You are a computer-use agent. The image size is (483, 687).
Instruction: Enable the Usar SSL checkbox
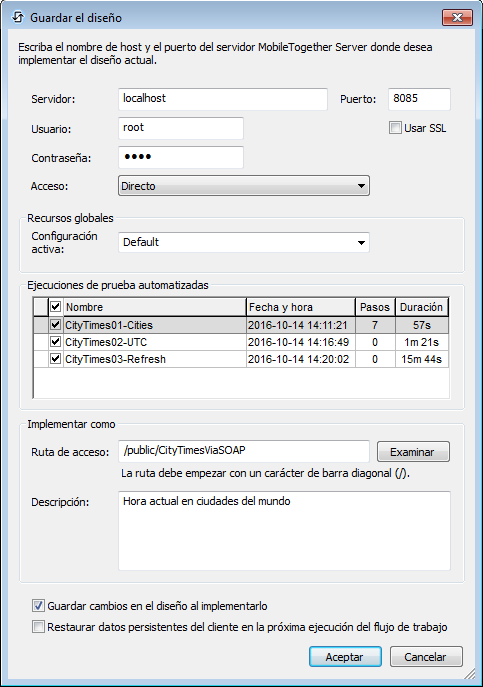click(x=395, y=128)
